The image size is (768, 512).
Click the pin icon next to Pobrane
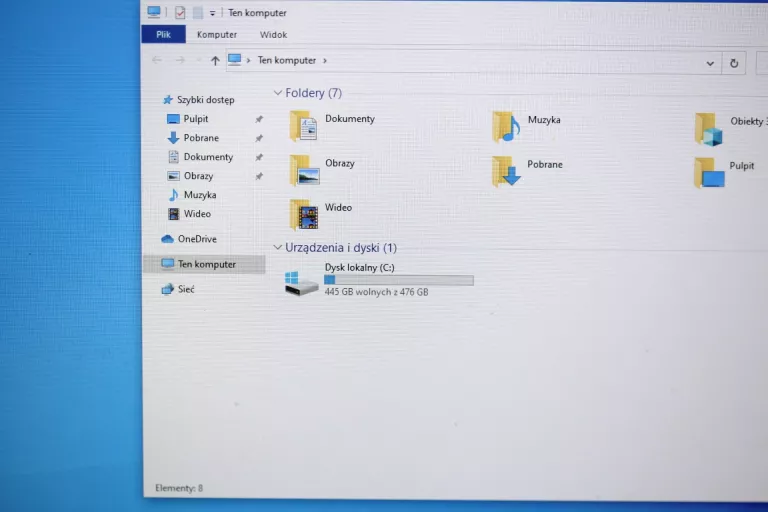(x=259, y=138)
